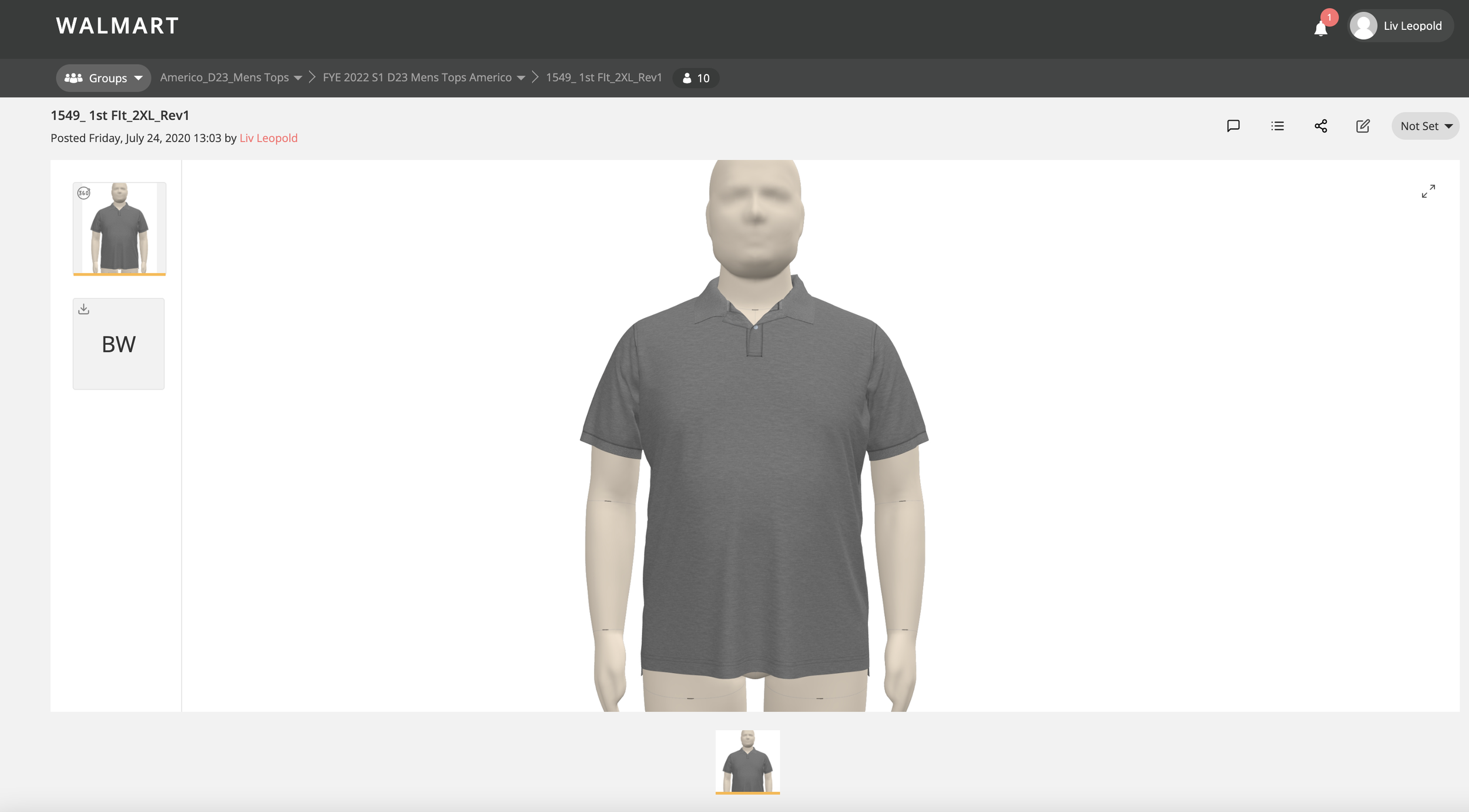Click the 10 members badge

click(x=696, y=78)
